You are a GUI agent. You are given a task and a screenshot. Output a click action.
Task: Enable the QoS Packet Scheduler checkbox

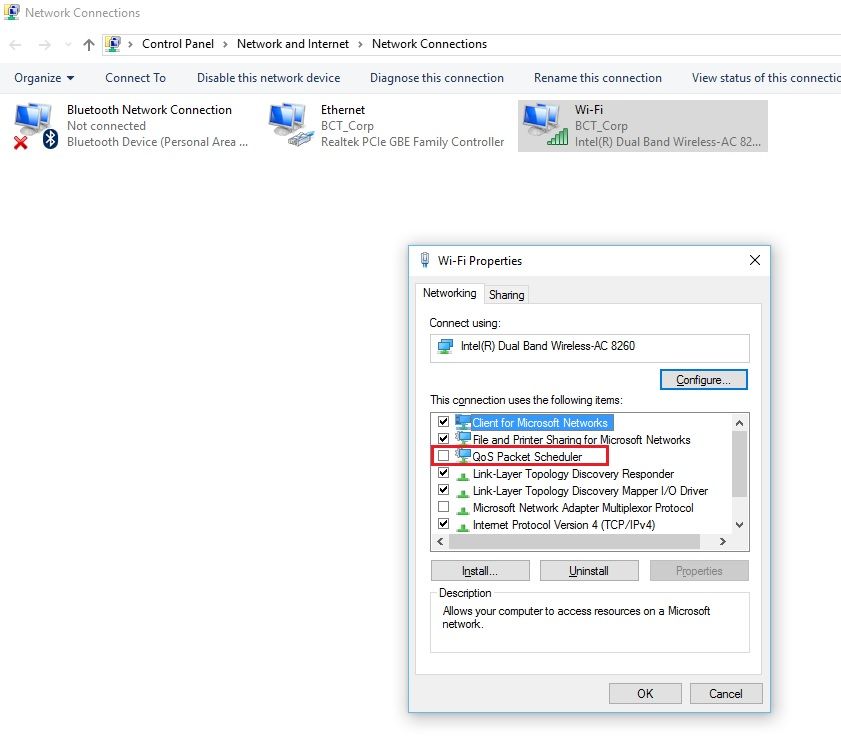tap(444, 456)
